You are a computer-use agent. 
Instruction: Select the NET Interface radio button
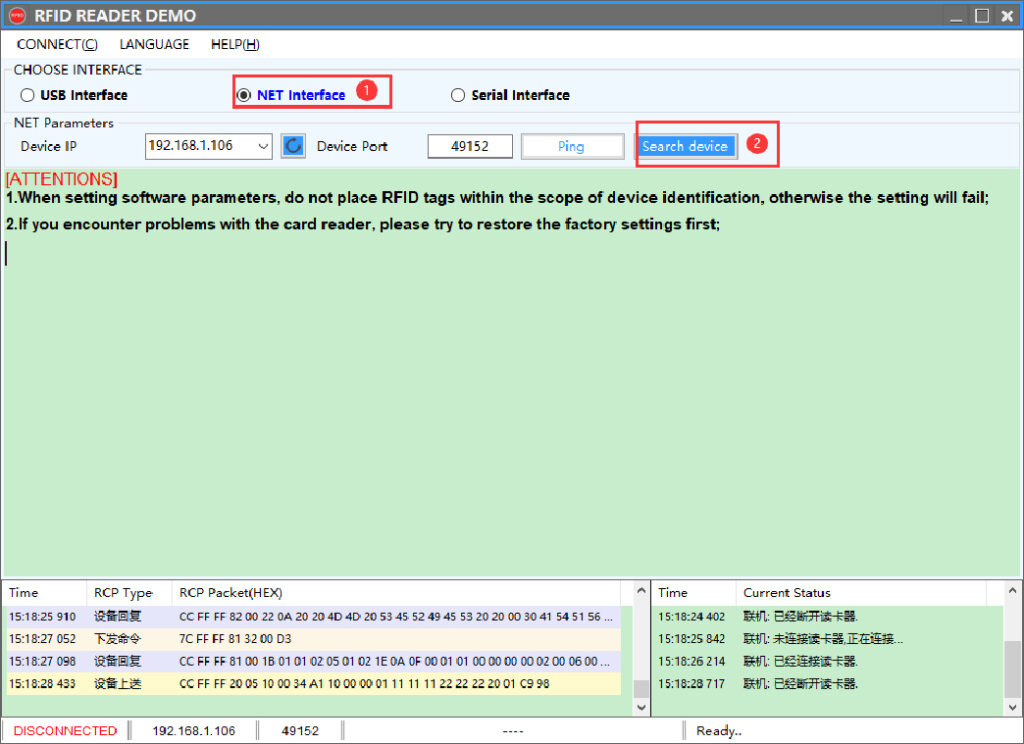(x=244, y=95)
